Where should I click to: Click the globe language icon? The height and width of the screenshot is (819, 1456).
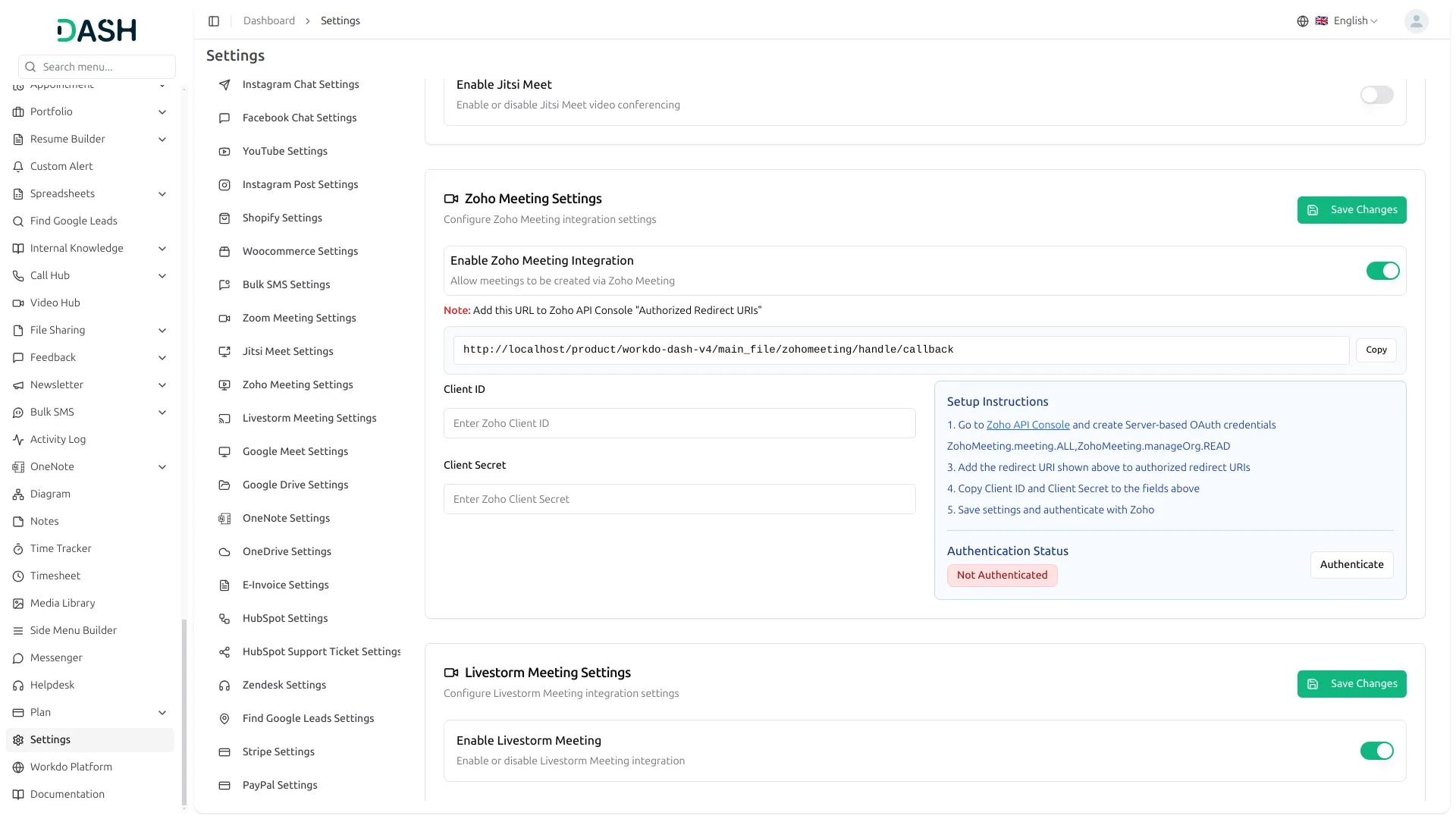click(1303, 21)
